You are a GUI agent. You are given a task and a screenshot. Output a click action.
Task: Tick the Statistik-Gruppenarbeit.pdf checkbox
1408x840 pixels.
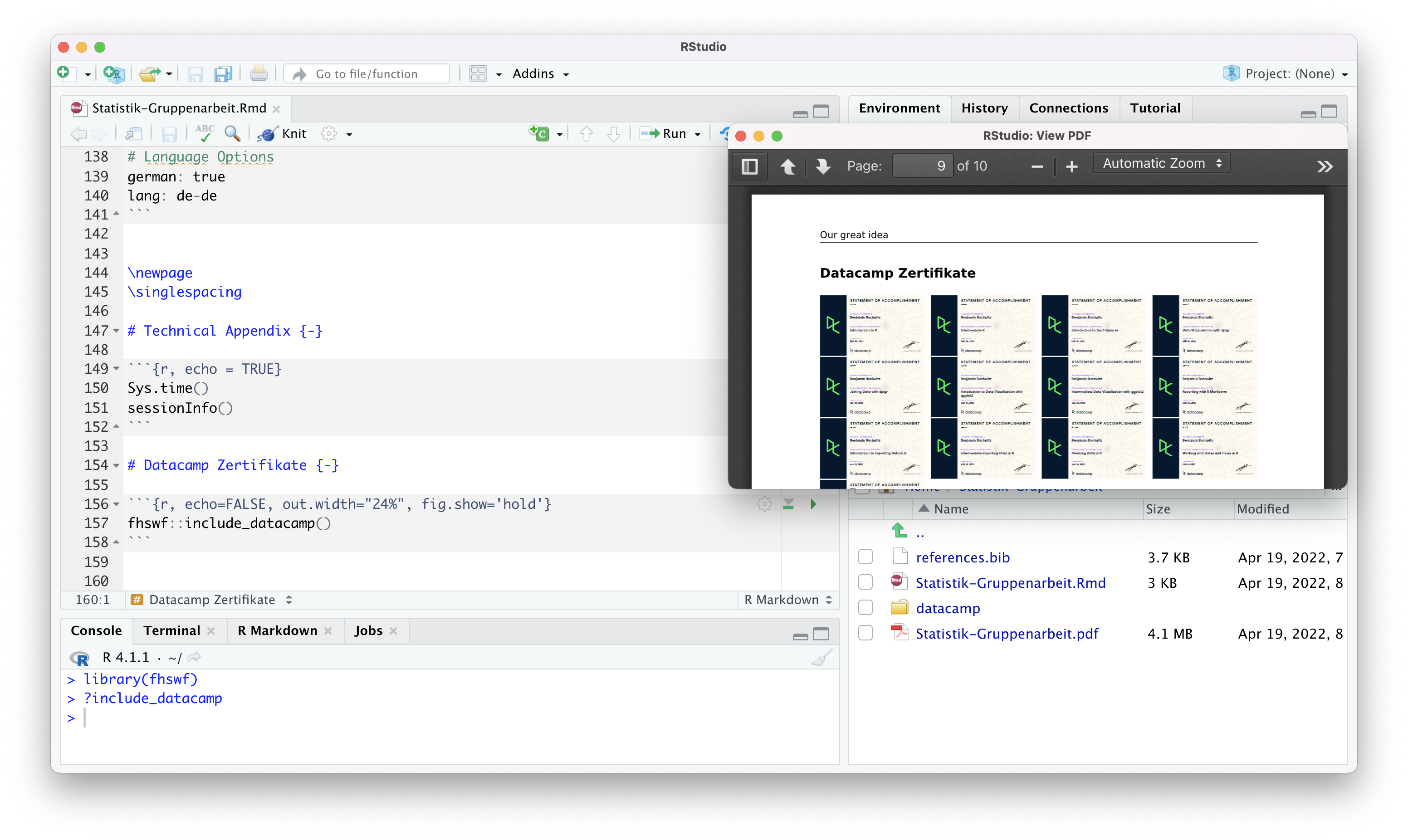point(865,633)
